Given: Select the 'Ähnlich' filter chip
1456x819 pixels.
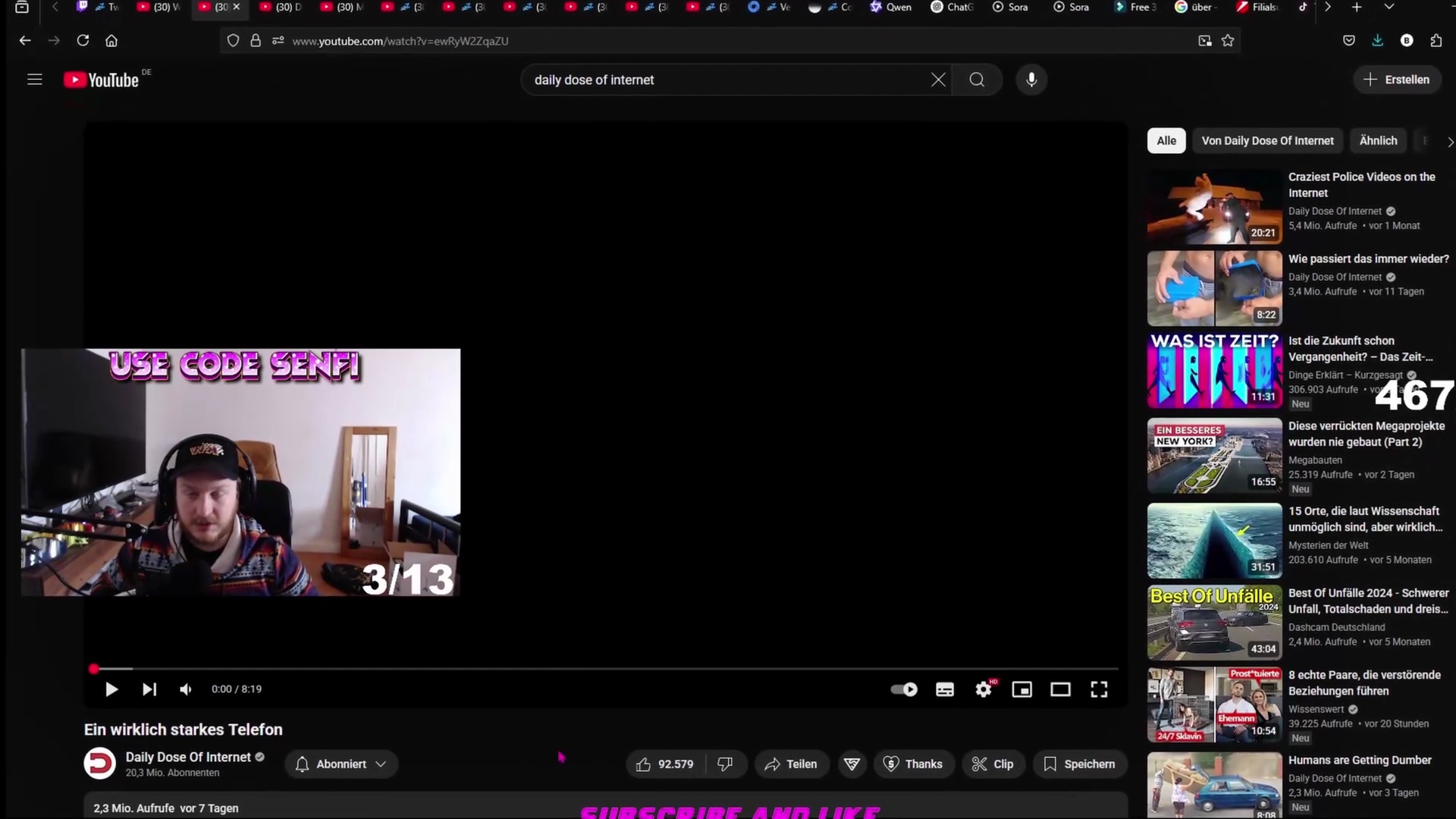Looking at the screenshot, I should tap(1378, 141).
